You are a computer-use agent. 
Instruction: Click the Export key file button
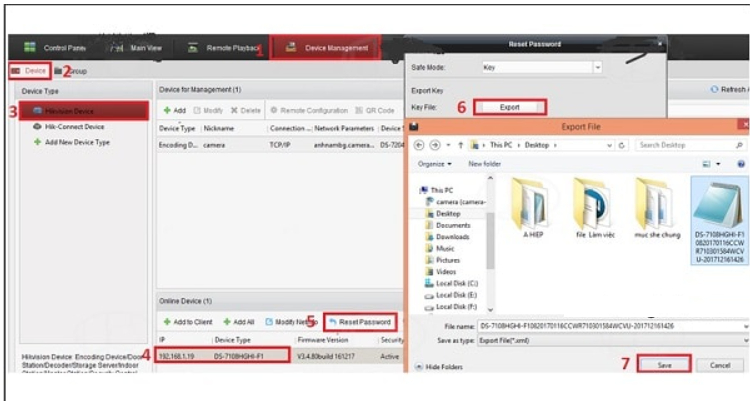[509, 106]
